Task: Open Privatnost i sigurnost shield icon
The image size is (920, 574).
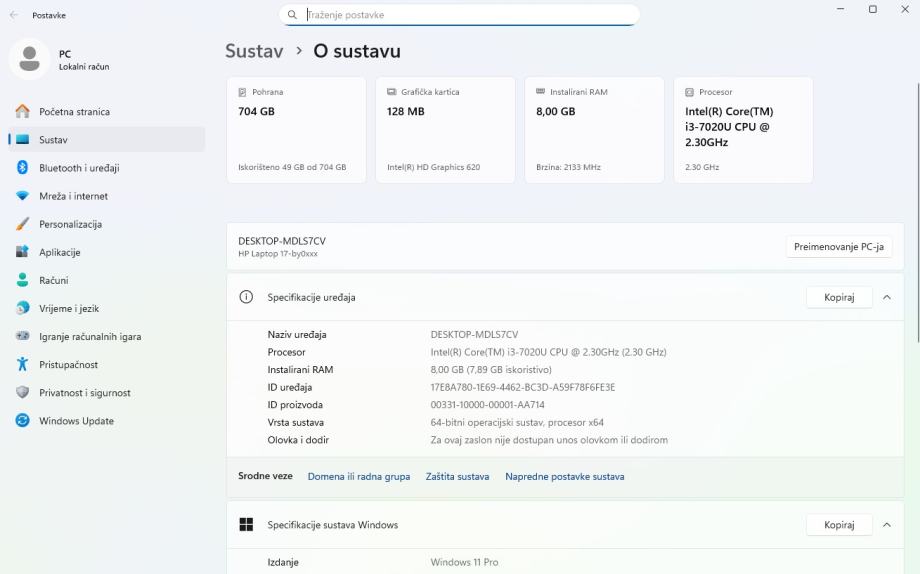Action: [x=22, y=393]
